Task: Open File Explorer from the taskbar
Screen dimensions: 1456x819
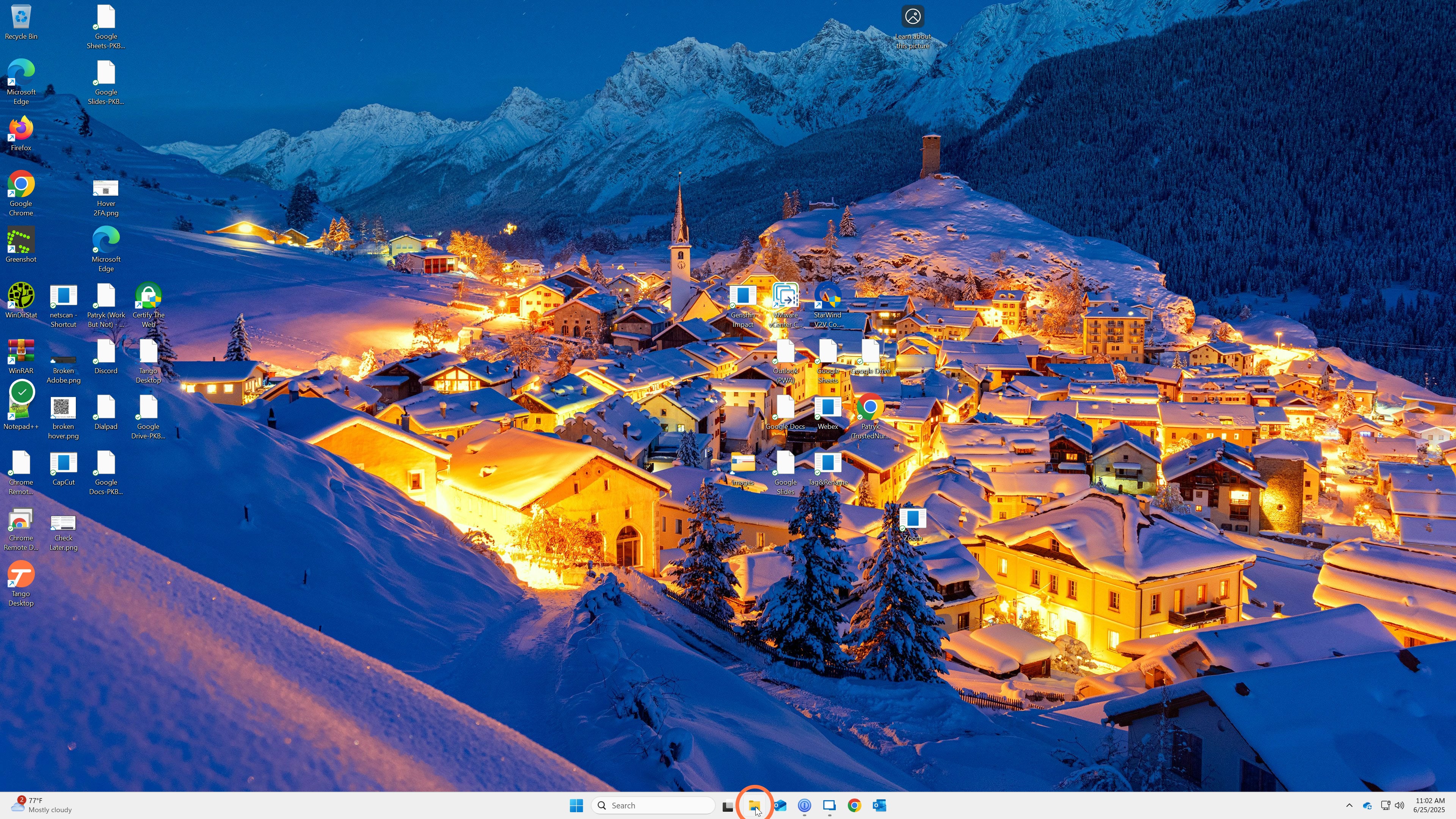Action: pyautogui.click(x=755, y=805)
